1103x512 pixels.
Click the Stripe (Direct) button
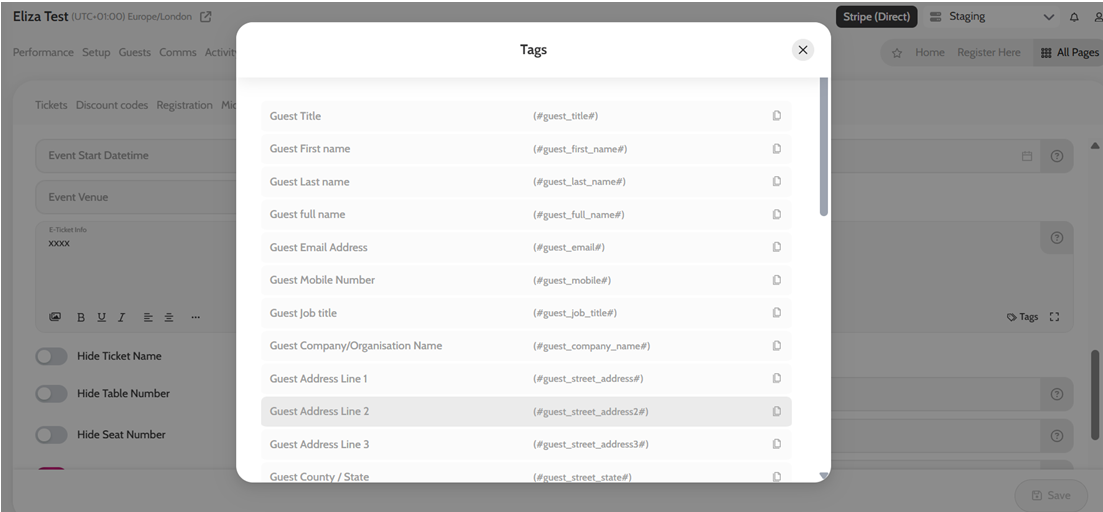pos(876,17)
